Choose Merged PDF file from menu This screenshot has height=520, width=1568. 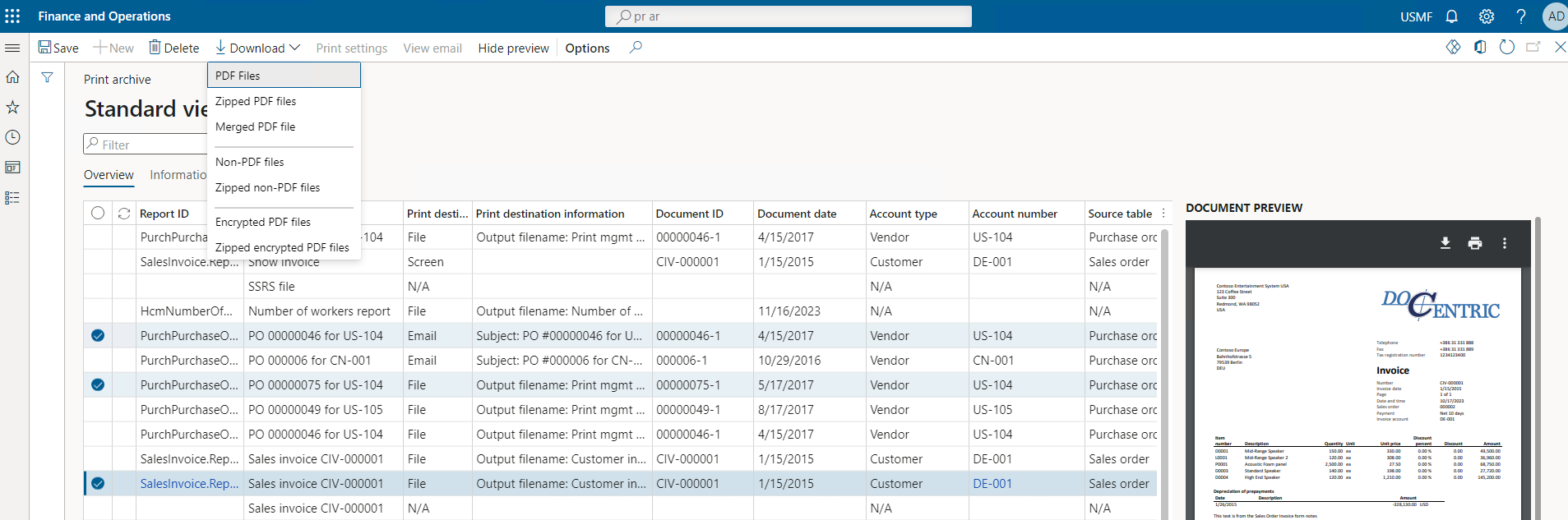255,127
